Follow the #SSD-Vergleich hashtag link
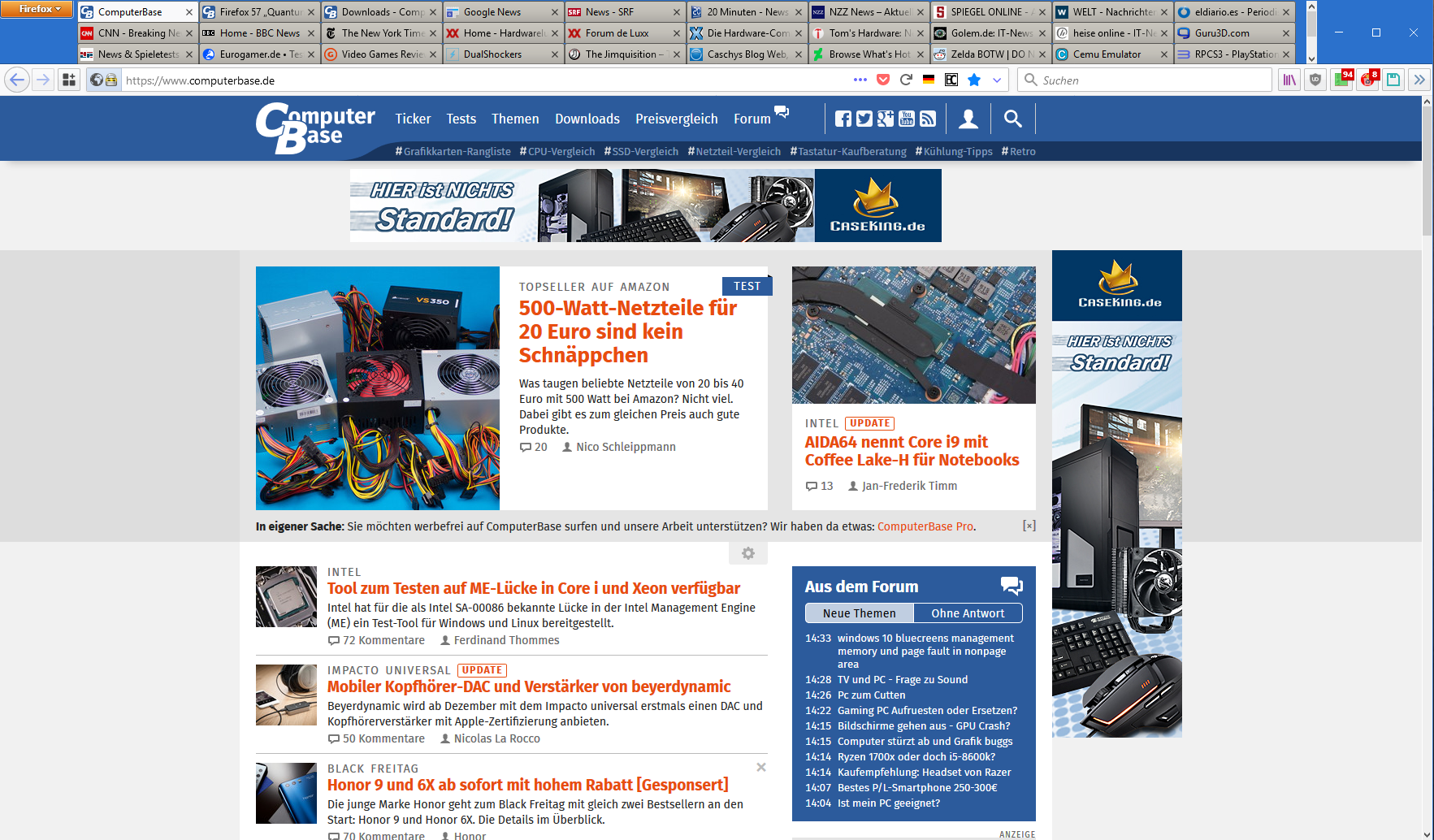Viewport: 1434px width, 840px height. (x=641, y=151)
